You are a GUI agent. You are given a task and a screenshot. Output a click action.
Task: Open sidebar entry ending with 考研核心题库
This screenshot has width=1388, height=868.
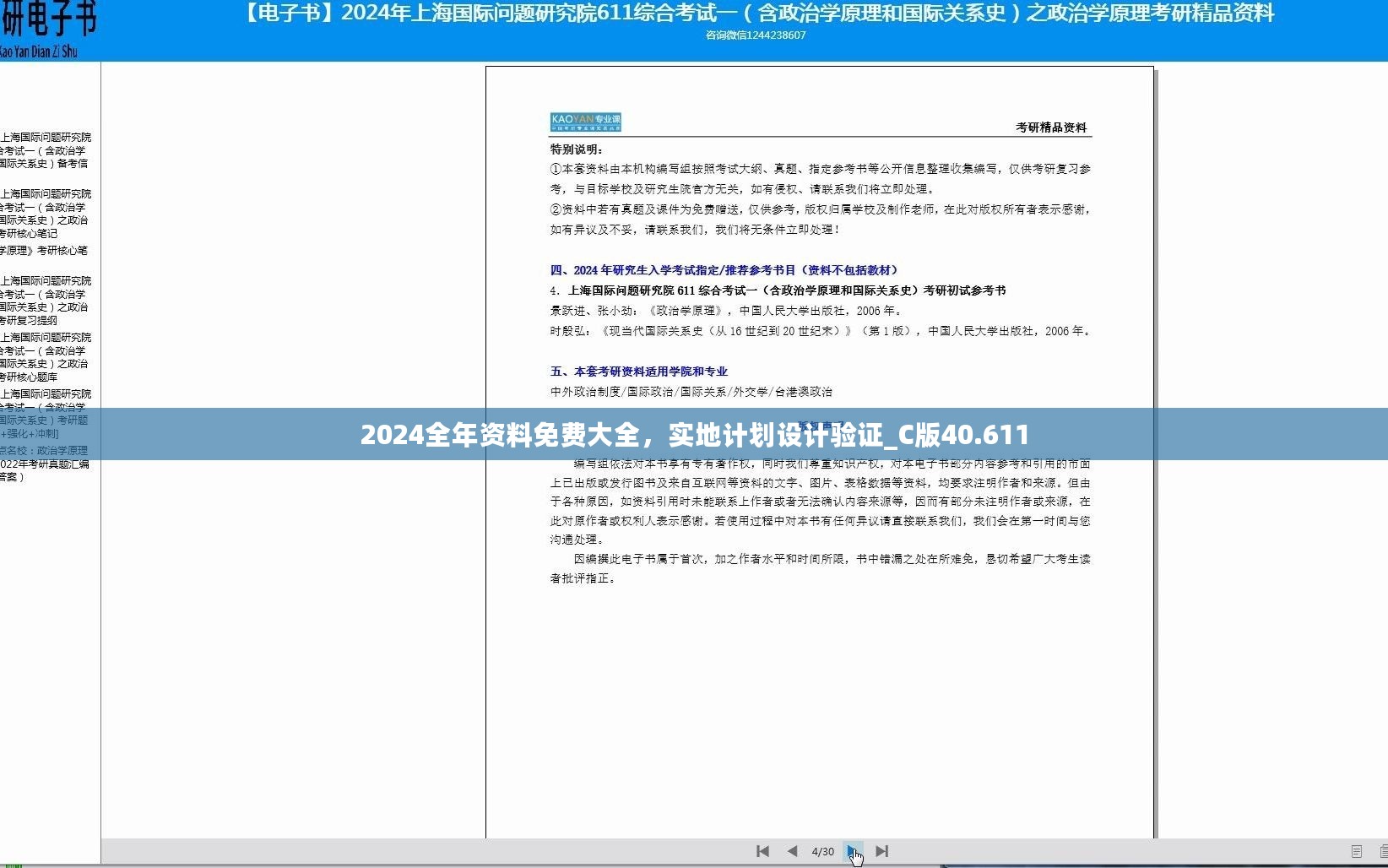pos(46,357)
